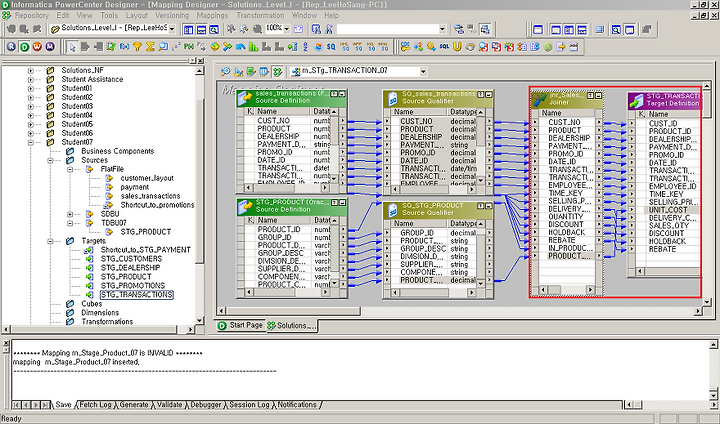Click the green round toolbar icon
Viewport: 720px width, 424px height.
[548, 47]
